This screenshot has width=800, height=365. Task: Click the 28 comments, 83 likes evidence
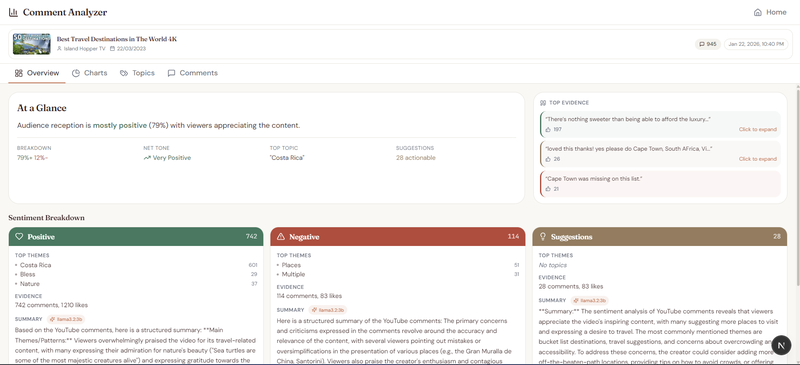(571, 286)
